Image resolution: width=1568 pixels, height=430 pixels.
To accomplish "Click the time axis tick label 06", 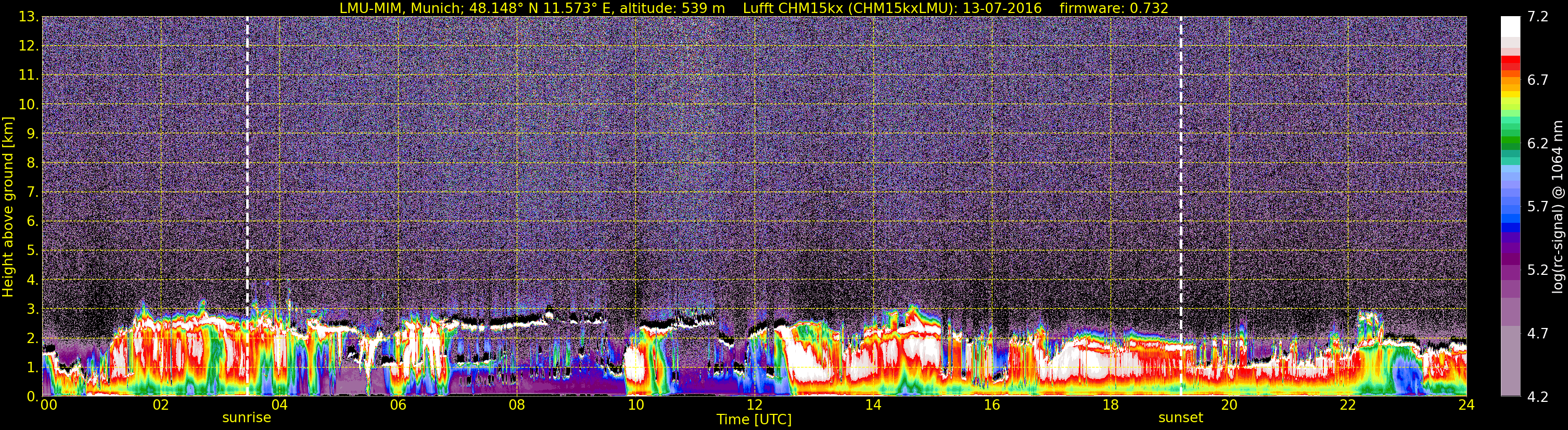I will point(398,406).
